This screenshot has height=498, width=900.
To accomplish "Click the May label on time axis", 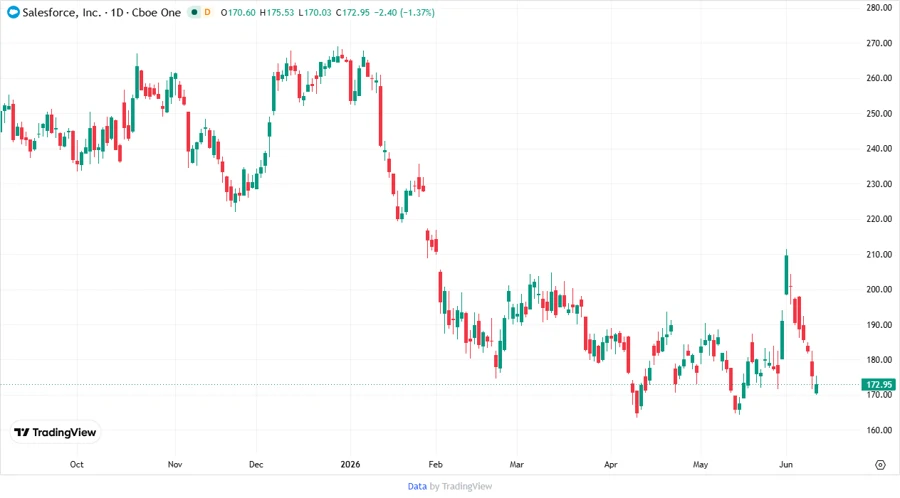I will tap(700, 464).
